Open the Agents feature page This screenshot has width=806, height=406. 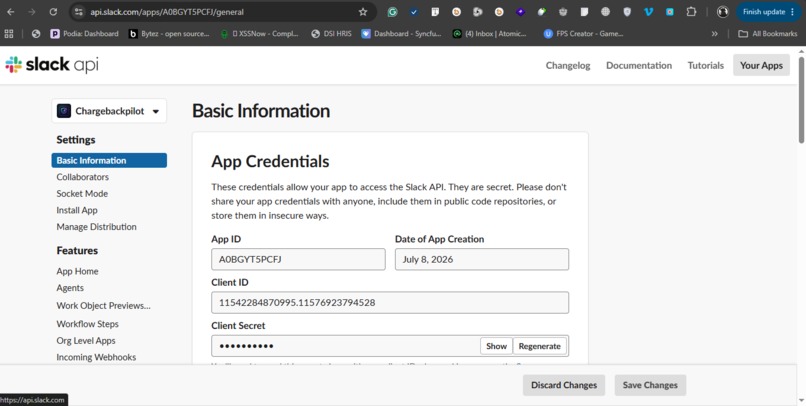click(x=70, y=288)
